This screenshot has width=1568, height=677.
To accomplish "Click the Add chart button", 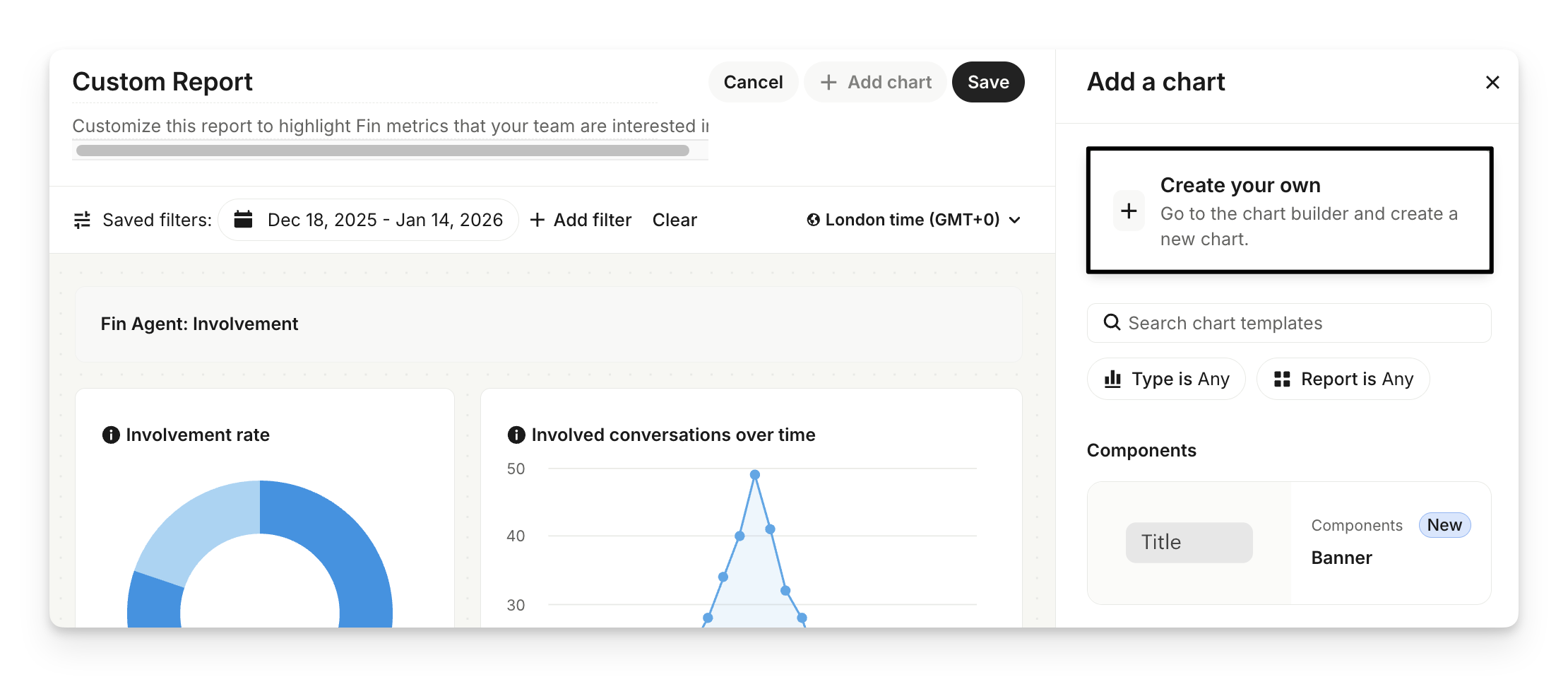I will click(875, 82).
